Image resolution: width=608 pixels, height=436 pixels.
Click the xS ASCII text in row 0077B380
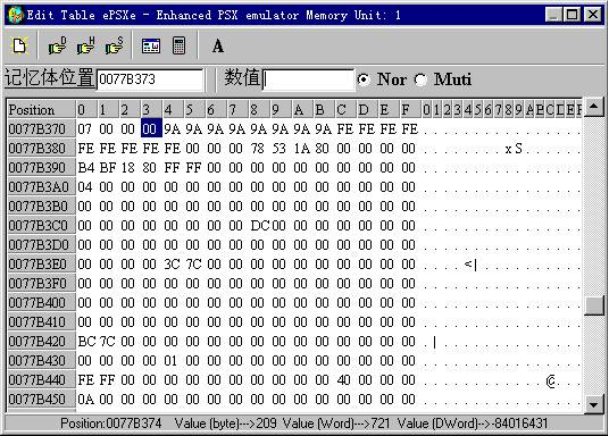pos(514,149)
